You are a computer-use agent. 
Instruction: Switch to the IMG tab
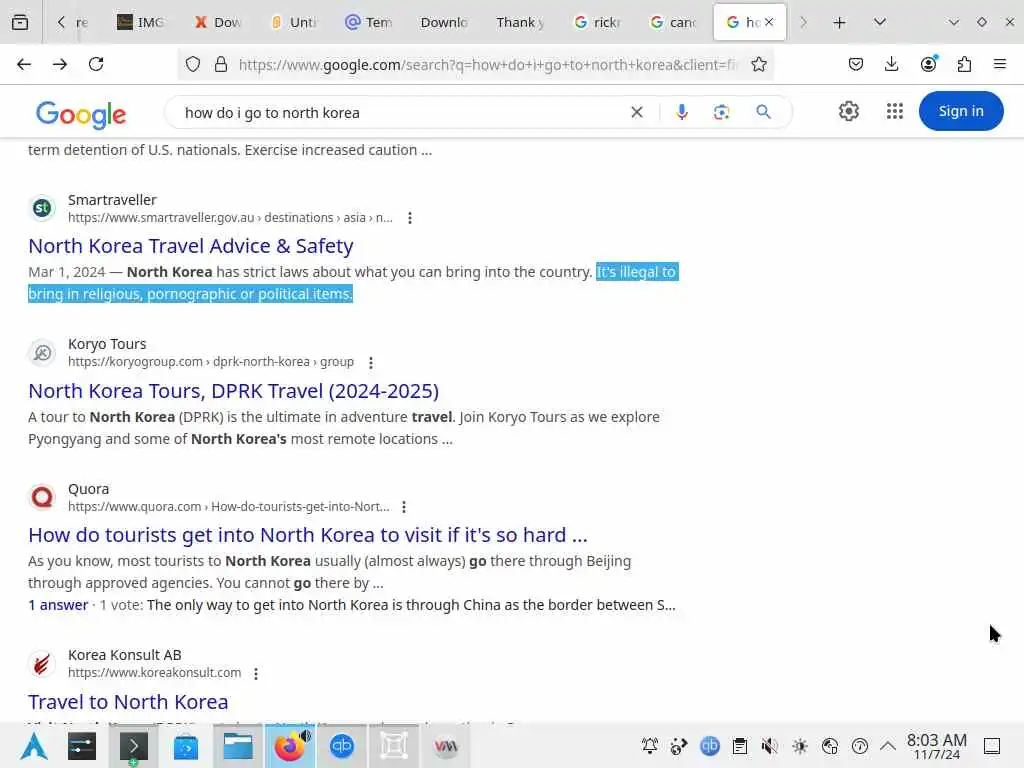pos(140,22)
